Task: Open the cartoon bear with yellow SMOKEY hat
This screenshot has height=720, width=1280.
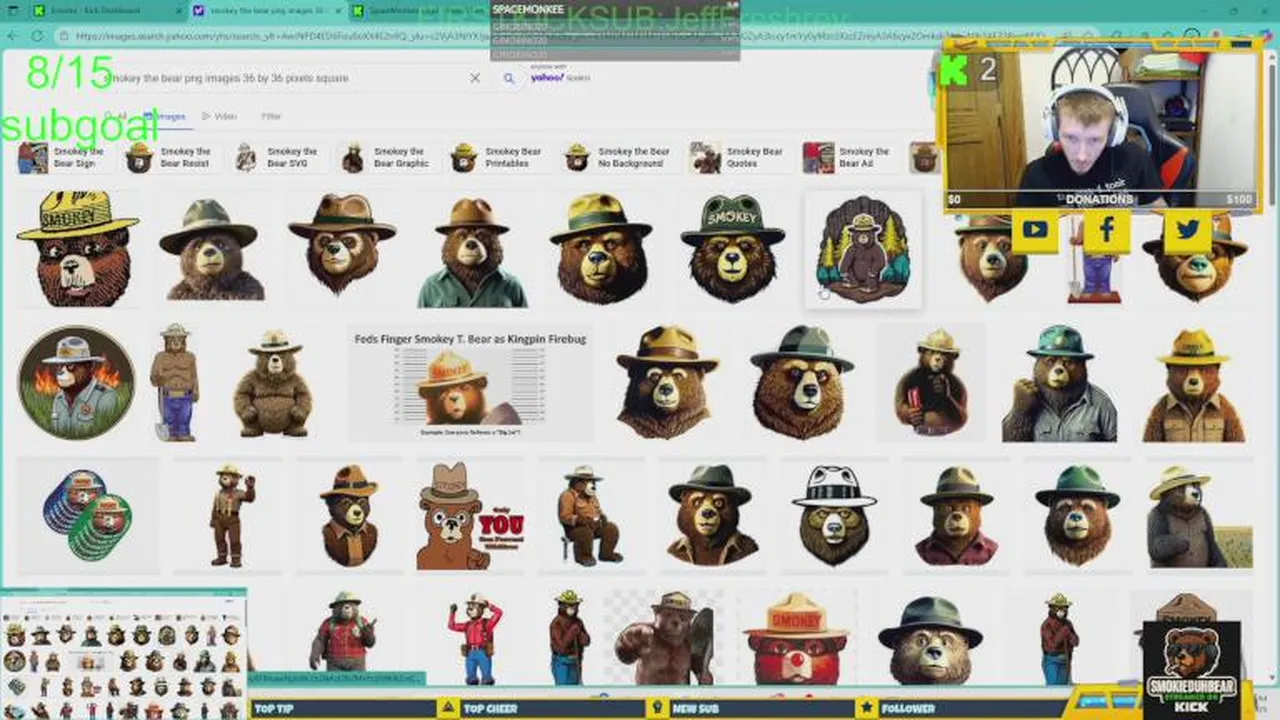Action: point(78,248)
